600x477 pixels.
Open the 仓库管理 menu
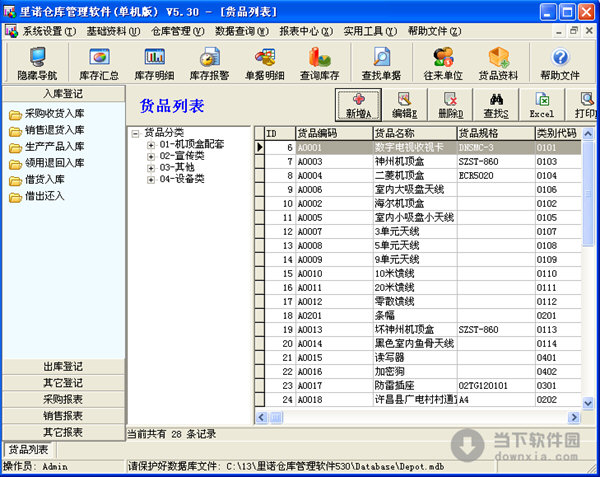[x=171, y=31]
